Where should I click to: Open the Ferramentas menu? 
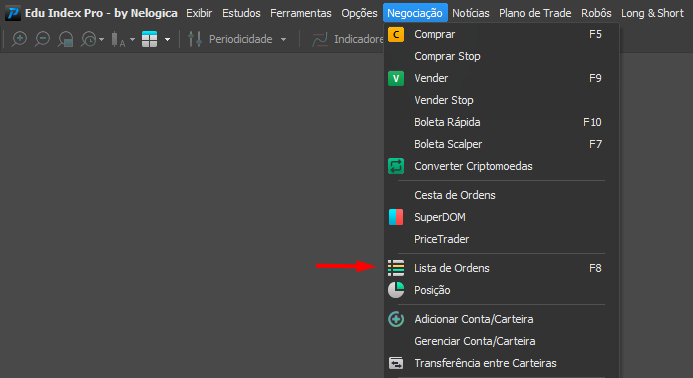301,13
